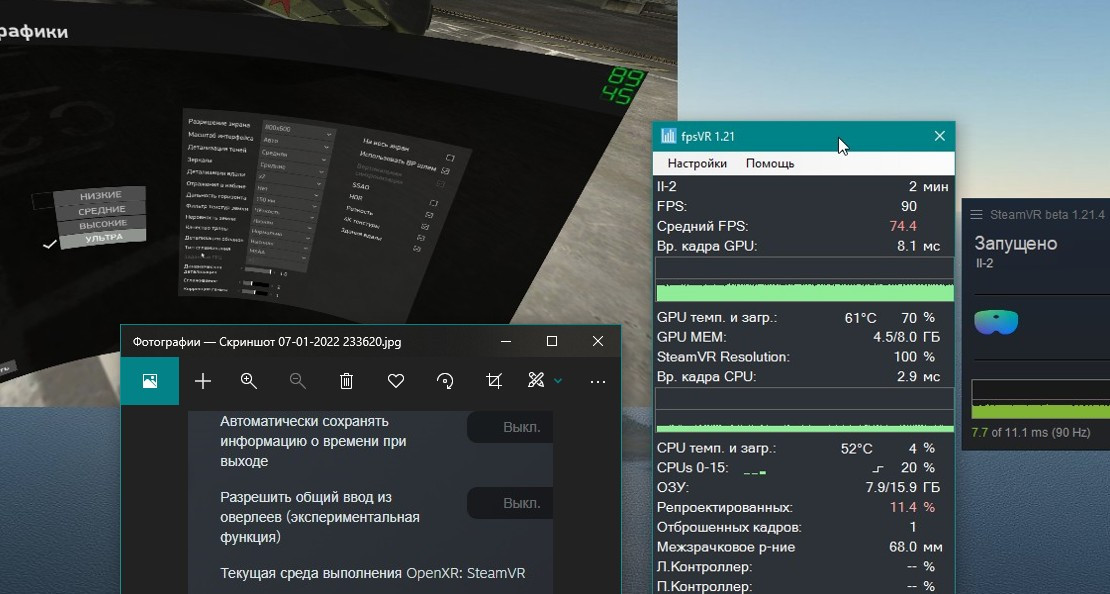Open the crop tool in Photos

pos(494,381)
